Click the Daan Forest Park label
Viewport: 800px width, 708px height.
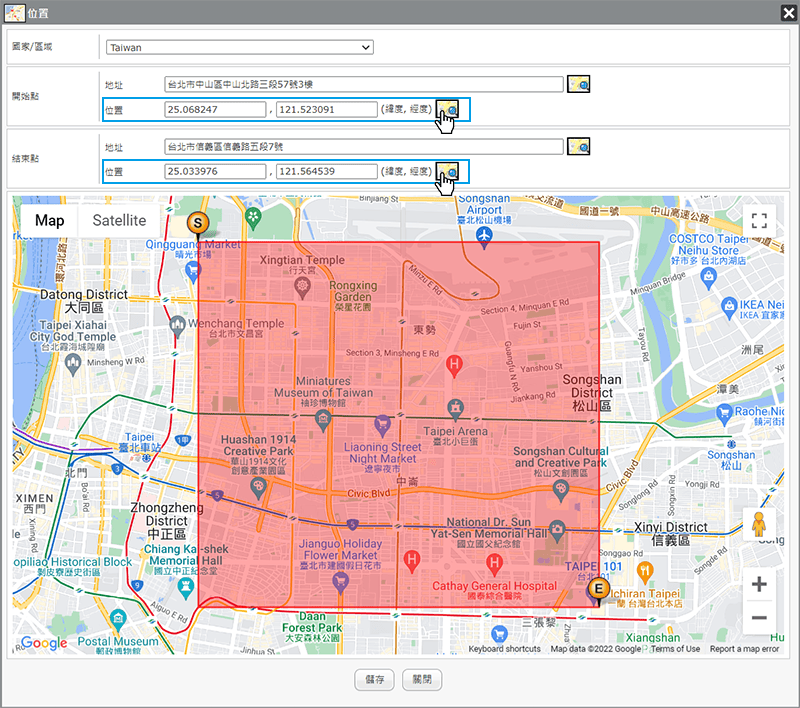click(312, 627)
